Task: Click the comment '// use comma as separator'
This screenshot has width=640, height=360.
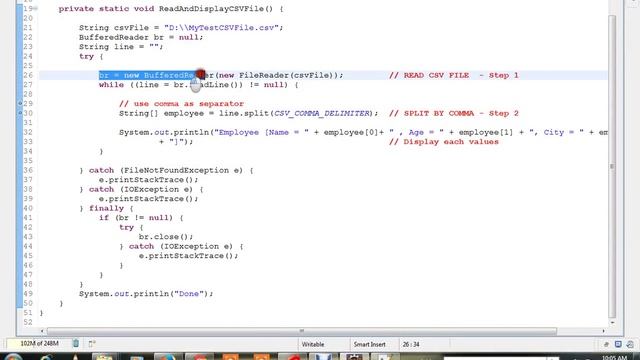Action: (181, 104)
